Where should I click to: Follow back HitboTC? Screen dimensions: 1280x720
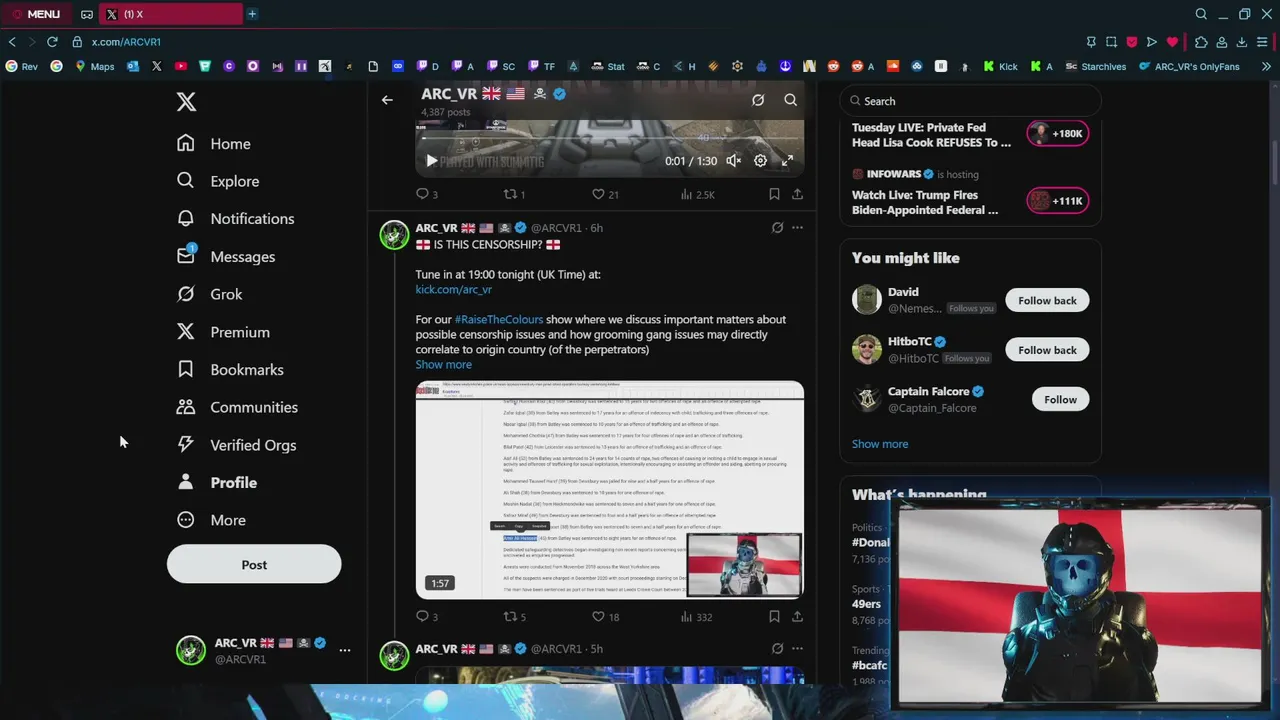[1047, 350]
